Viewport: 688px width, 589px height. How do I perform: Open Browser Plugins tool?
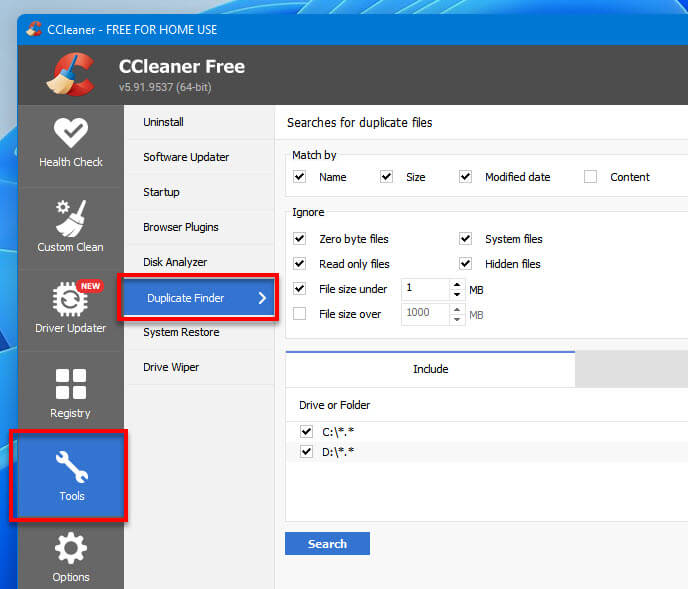pyautogui.click(x=200, y=227)
